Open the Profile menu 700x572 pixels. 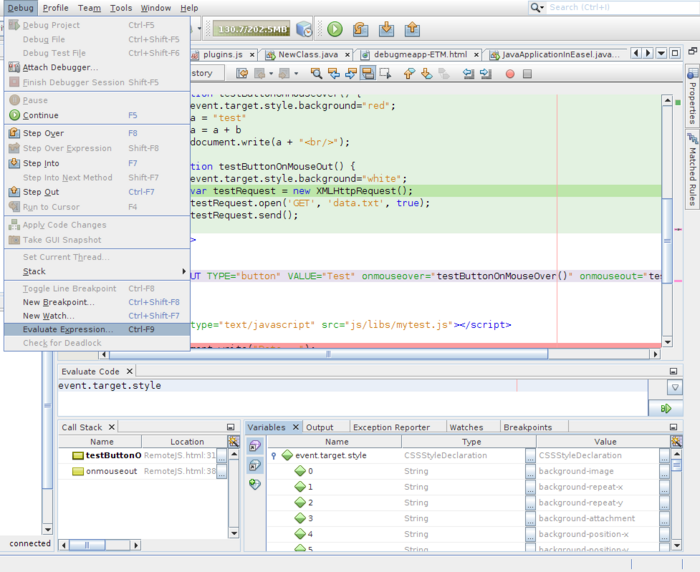tap(55, 8)
